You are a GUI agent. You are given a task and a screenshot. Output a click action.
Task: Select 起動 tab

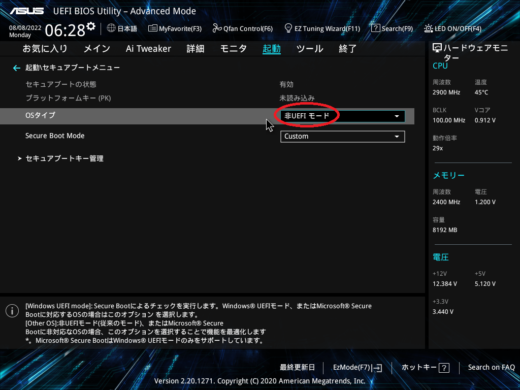click(272, 49)
